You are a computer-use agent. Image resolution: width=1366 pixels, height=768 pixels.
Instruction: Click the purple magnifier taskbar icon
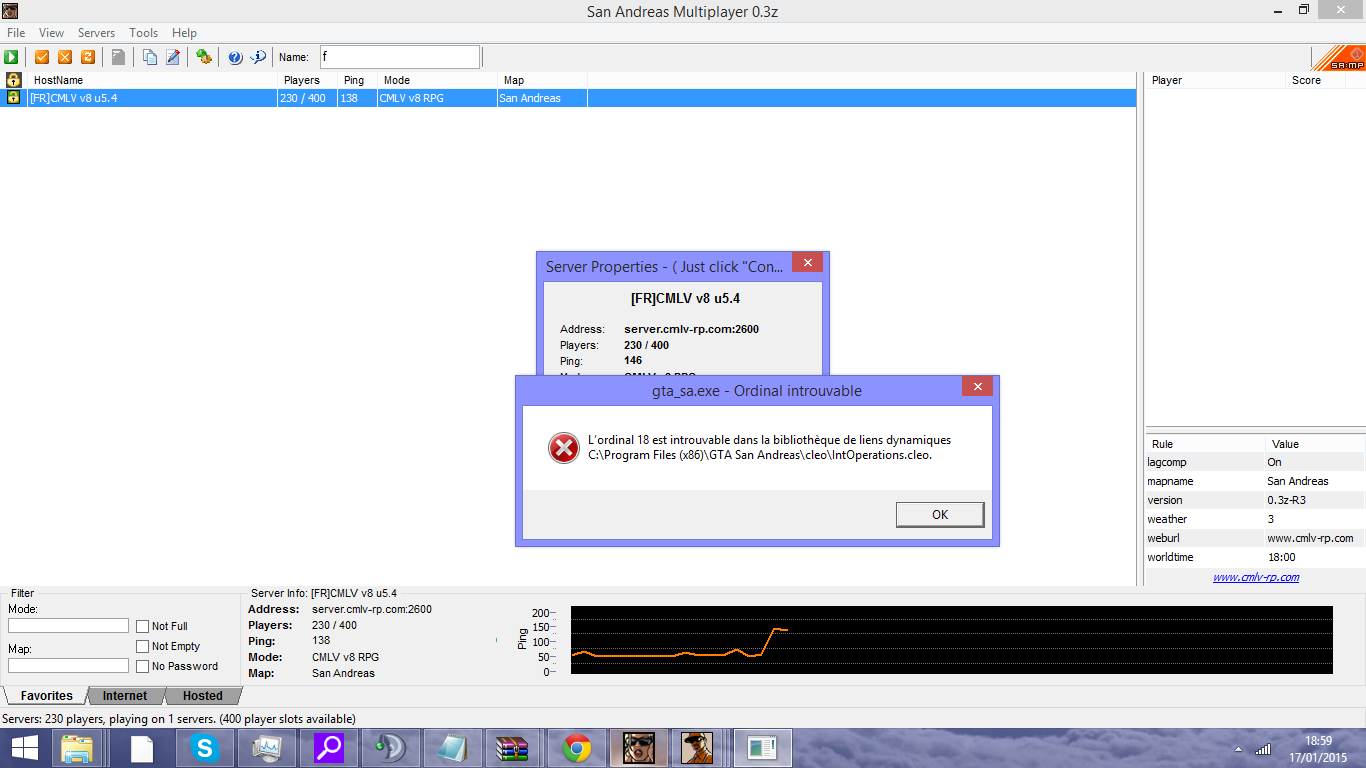coord(328,748)
